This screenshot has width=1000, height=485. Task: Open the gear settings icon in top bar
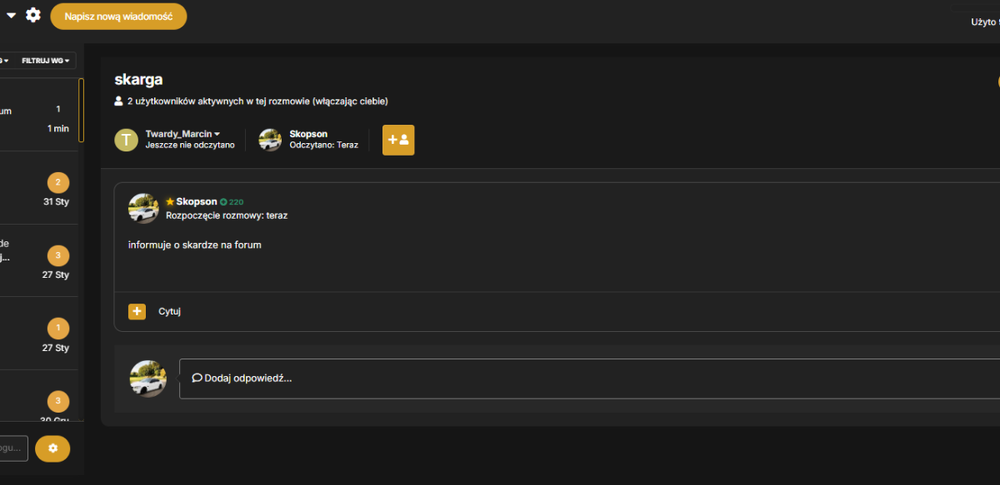point(33,15)
